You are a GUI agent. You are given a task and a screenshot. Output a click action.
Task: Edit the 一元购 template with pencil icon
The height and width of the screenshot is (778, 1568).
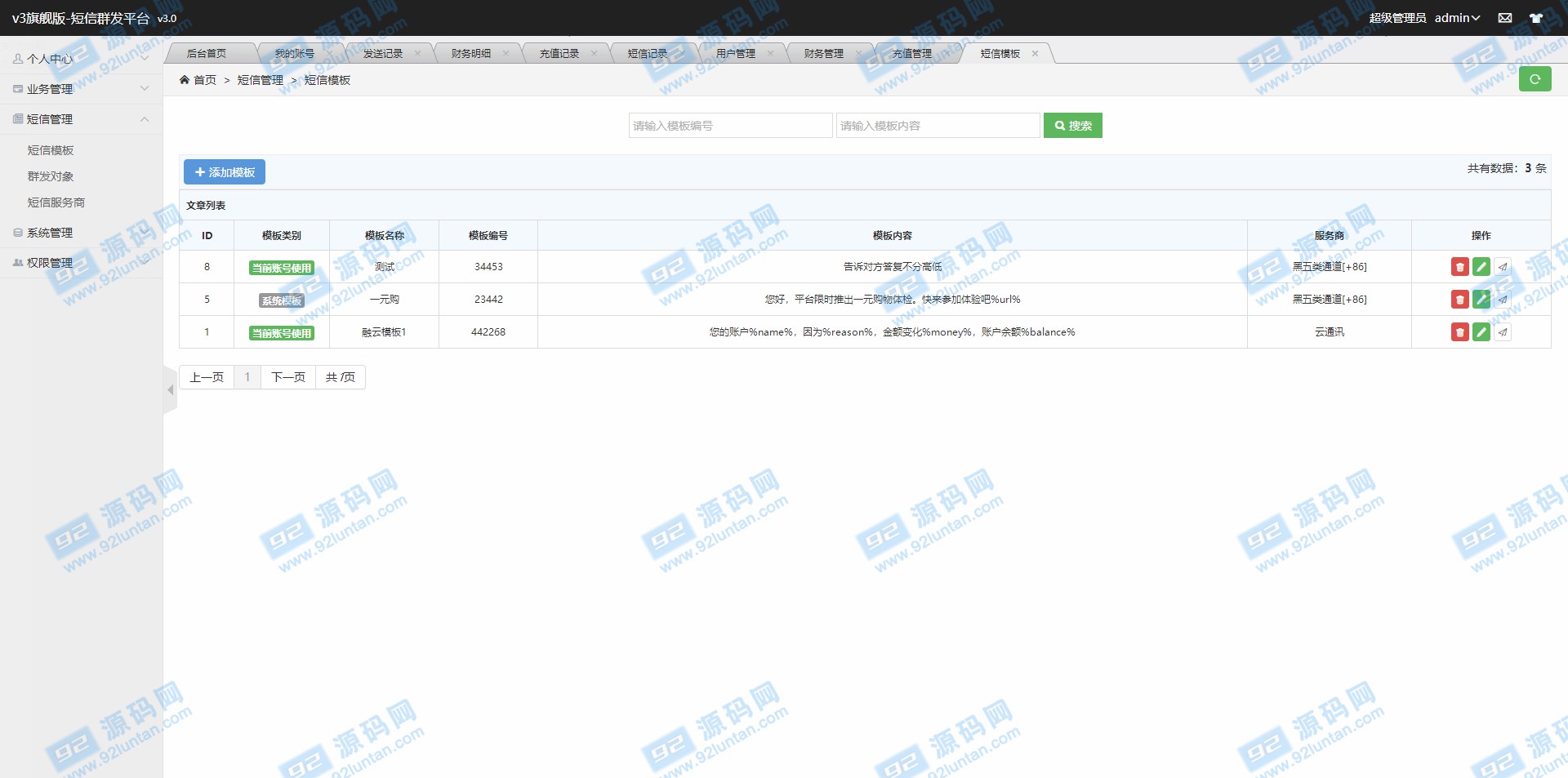click(1481, 300)
